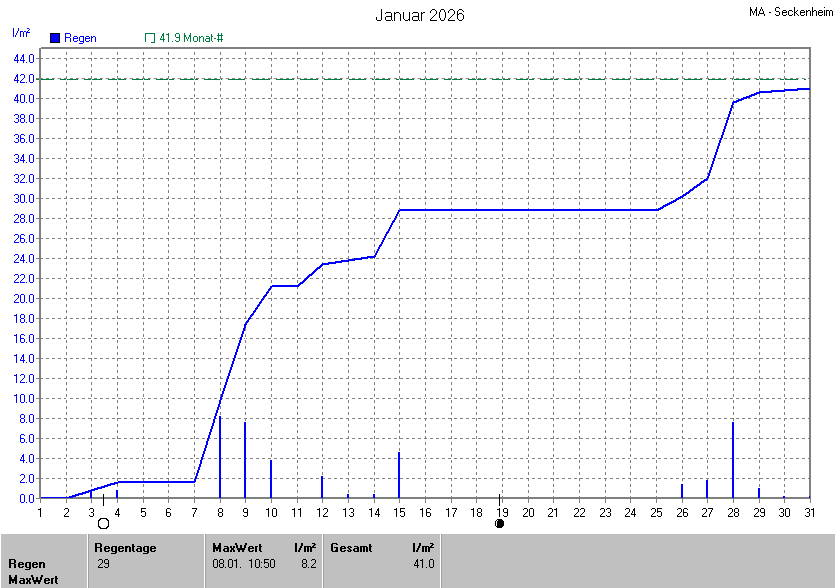Select the rain bar for day 8
The width and height of the screenshot is (835, 588).
pyautogui.click(x=220, y=457)
